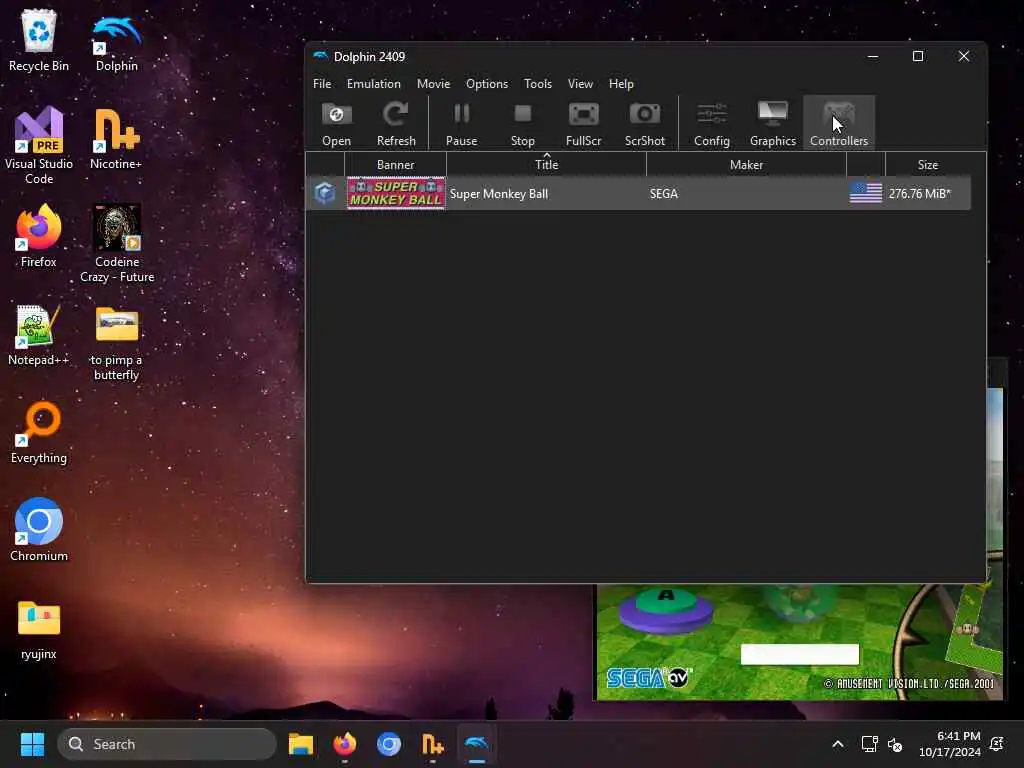
Task: Open the Movie menu
Action: (433, 84)
